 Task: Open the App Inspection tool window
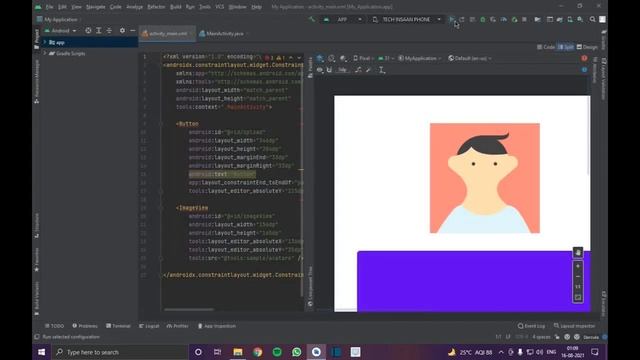(217, 326)
